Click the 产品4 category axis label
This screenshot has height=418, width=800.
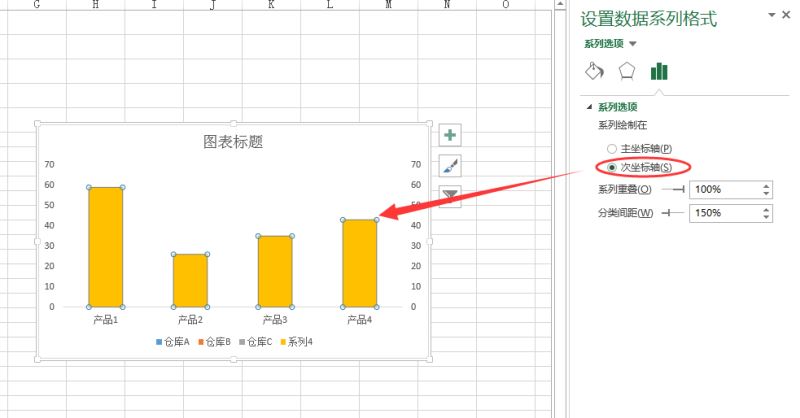(360, 320)
